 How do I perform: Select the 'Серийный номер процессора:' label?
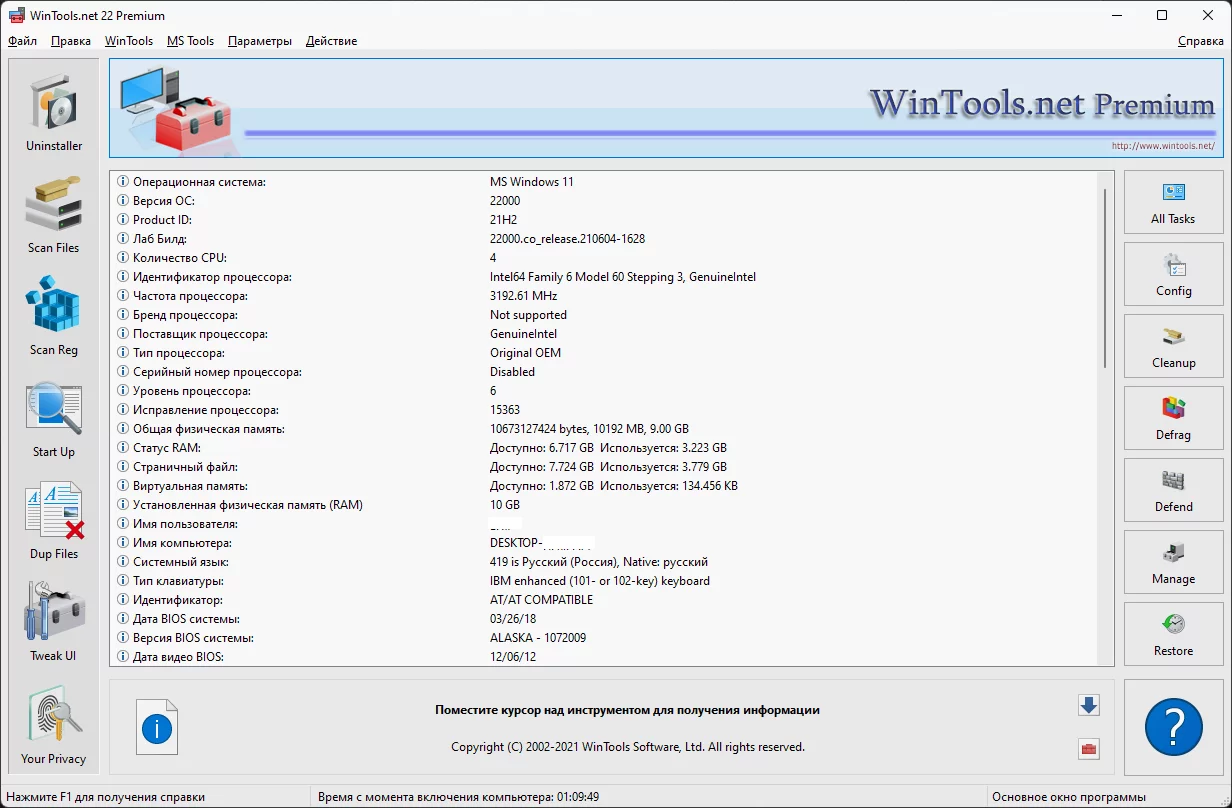[x=217, y=372]
